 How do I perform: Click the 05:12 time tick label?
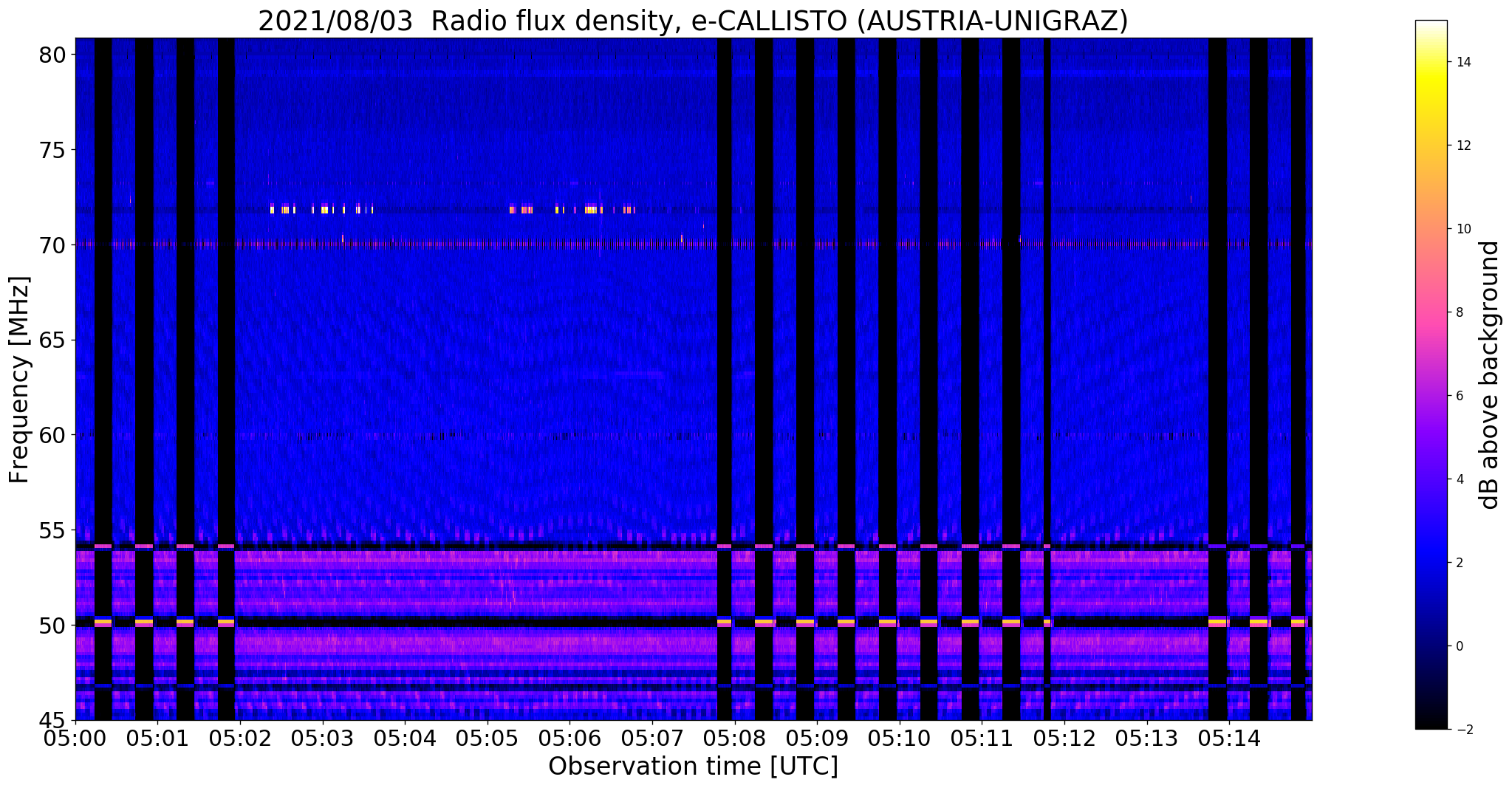1064,739
